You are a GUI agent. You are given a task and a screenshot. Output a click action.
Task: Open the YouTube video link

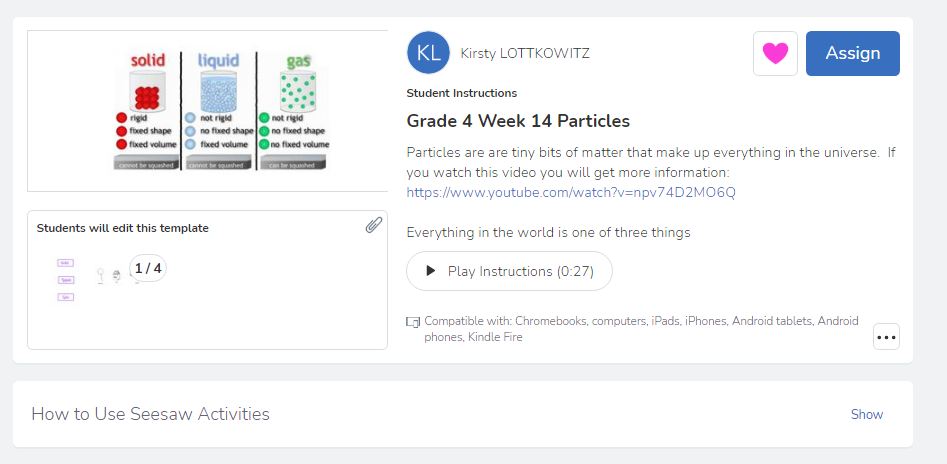click(x=571, y=192)
